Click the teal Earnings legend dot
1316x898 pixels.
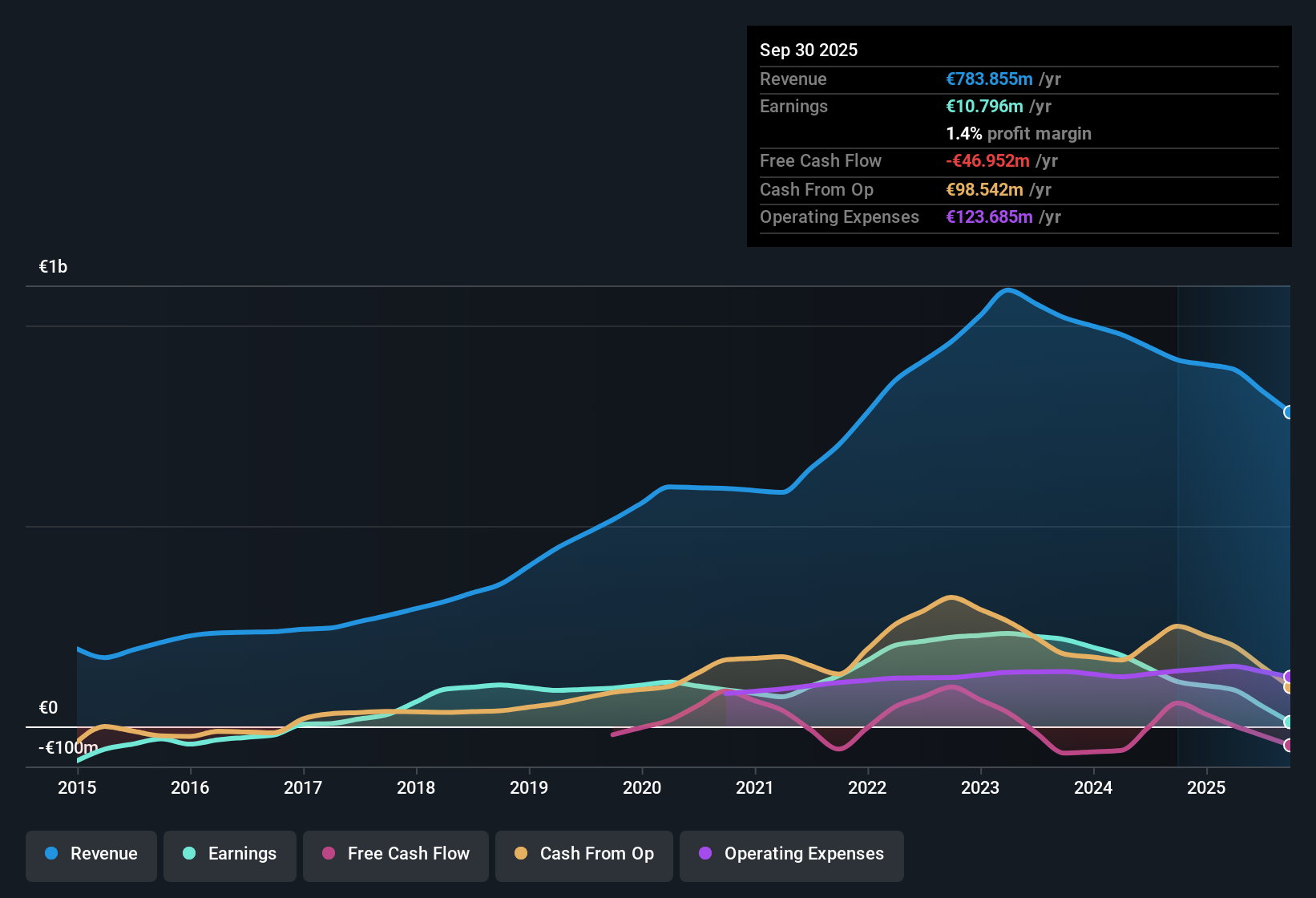pyautogui.click(x=189, y=854)
